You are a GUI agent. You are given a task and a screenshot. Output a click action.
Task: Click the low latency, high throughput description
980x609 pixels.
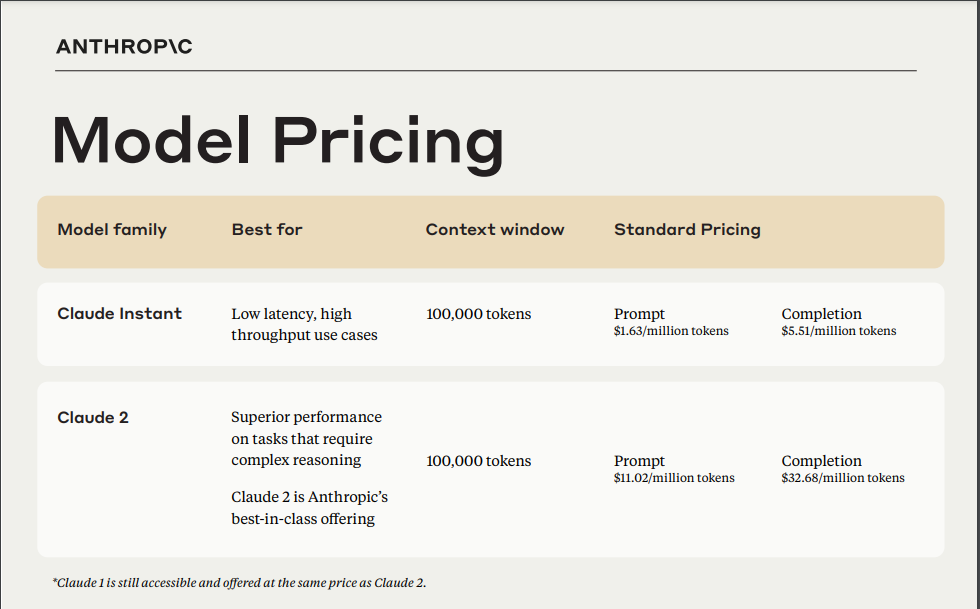pos(304,325)
